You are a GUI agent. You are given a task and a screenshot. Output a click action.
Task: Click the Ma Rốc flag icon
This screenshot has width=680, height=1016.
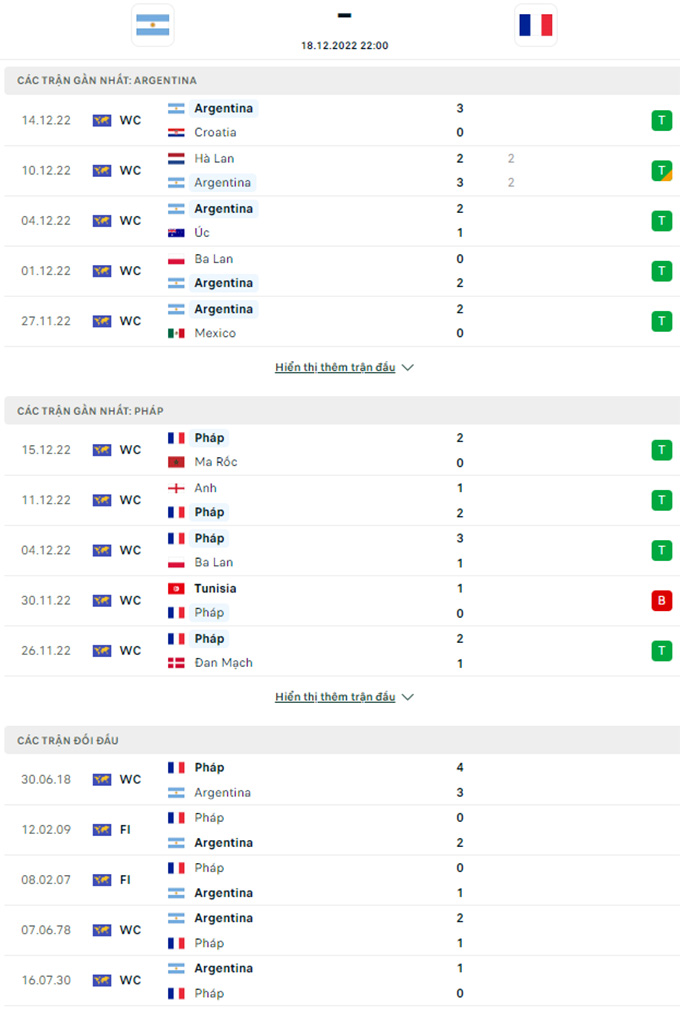point(176,462)
